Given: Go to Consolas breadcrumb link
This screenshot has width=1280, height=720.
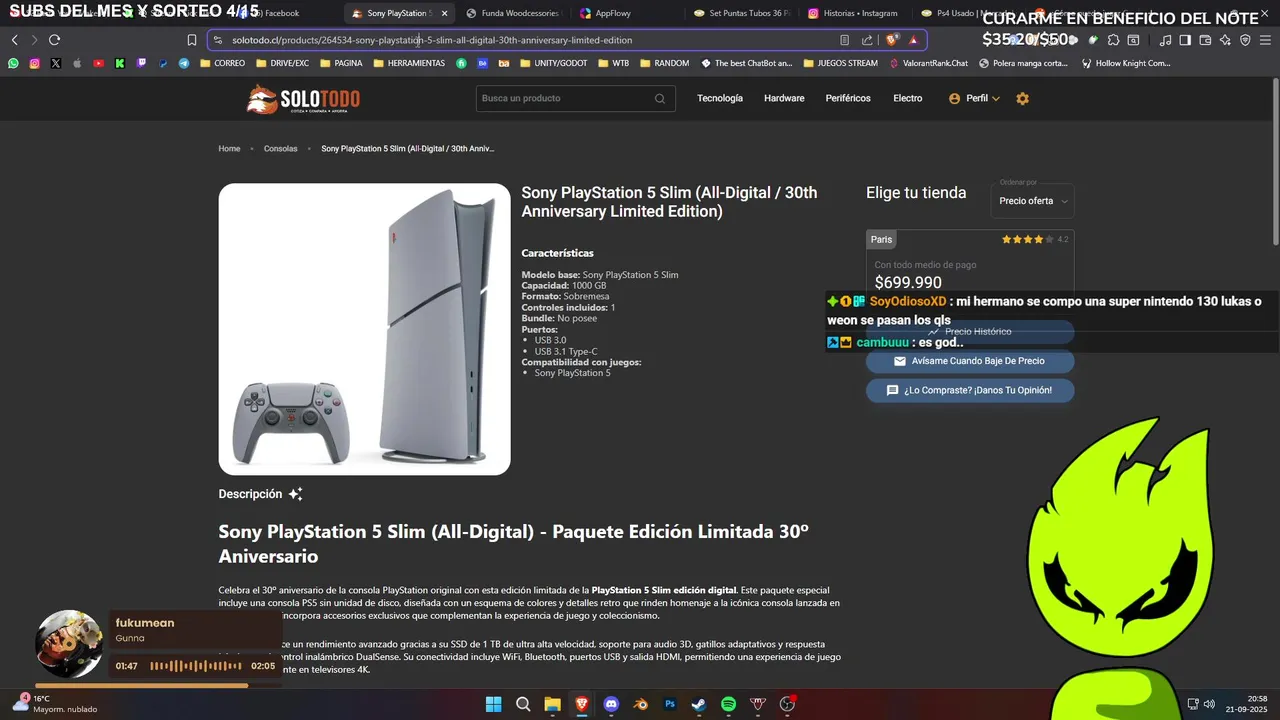Looking at the screenshot, I should [x=280, y=149].
